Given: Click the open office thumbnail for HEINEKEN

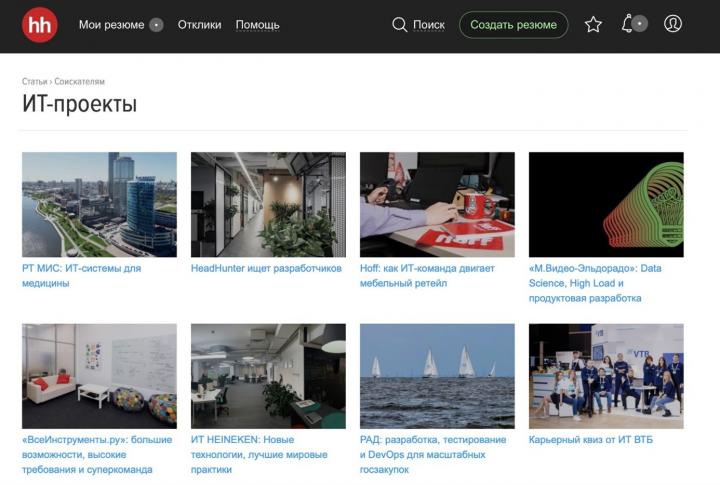Looking at the screenshot, I should (x=268, y=376).
